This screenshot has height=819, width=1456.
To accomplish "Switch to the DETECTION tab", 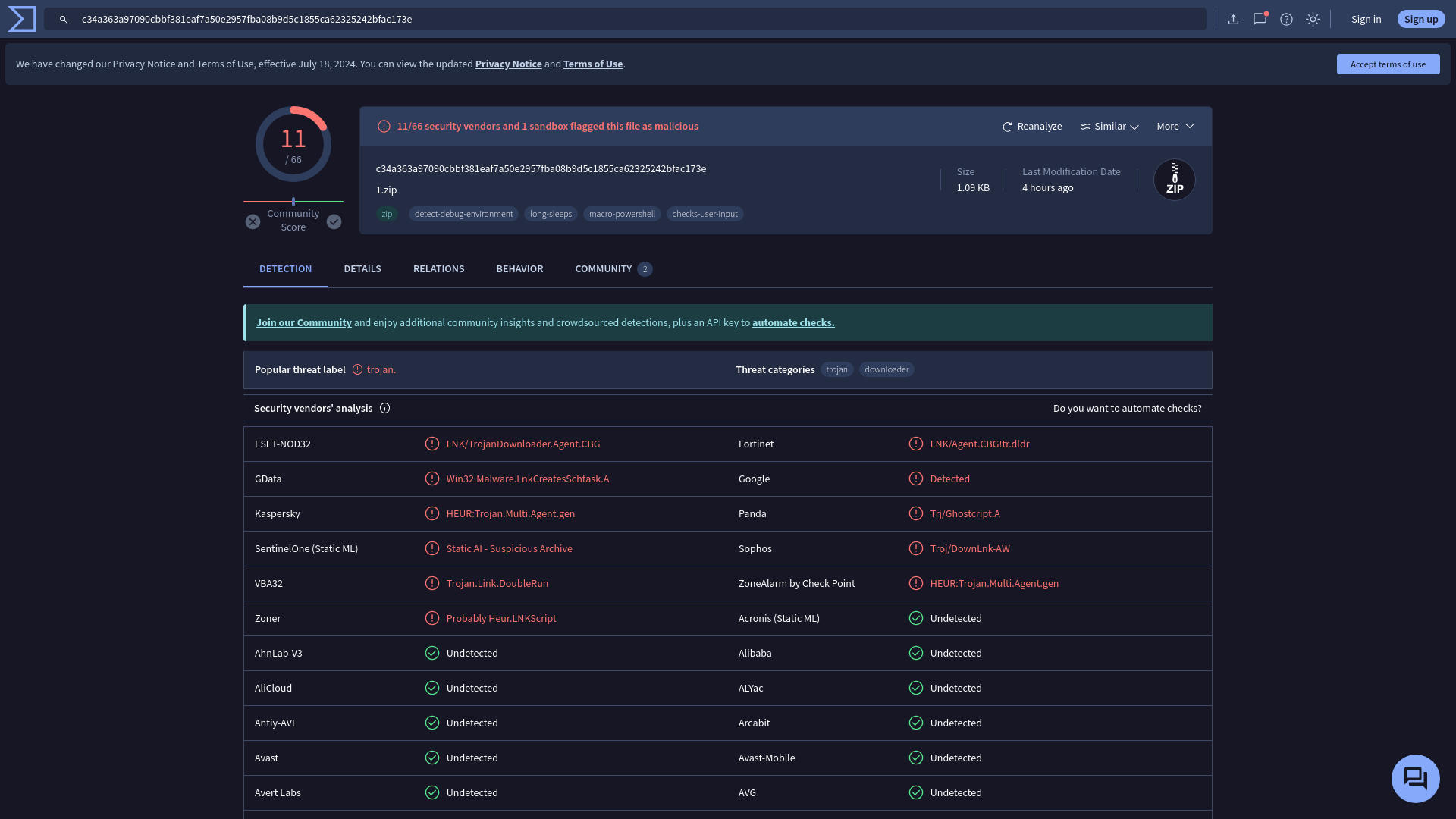I will pos(285,269).
